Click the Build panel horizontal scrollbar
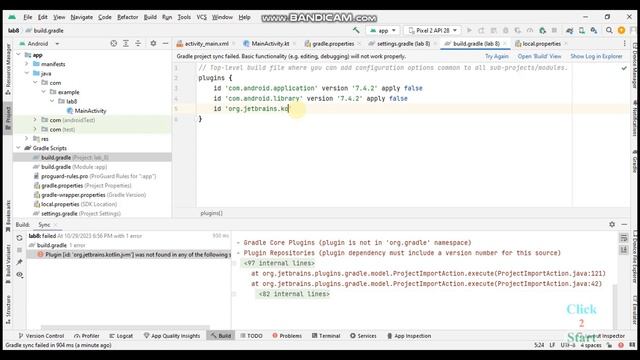Screen dimensions: 640x360 coord(125,327)
